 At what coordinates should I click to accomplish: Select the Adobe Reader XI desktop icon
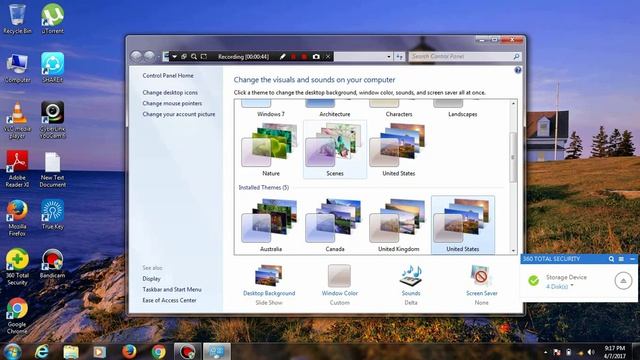[17, 169]
